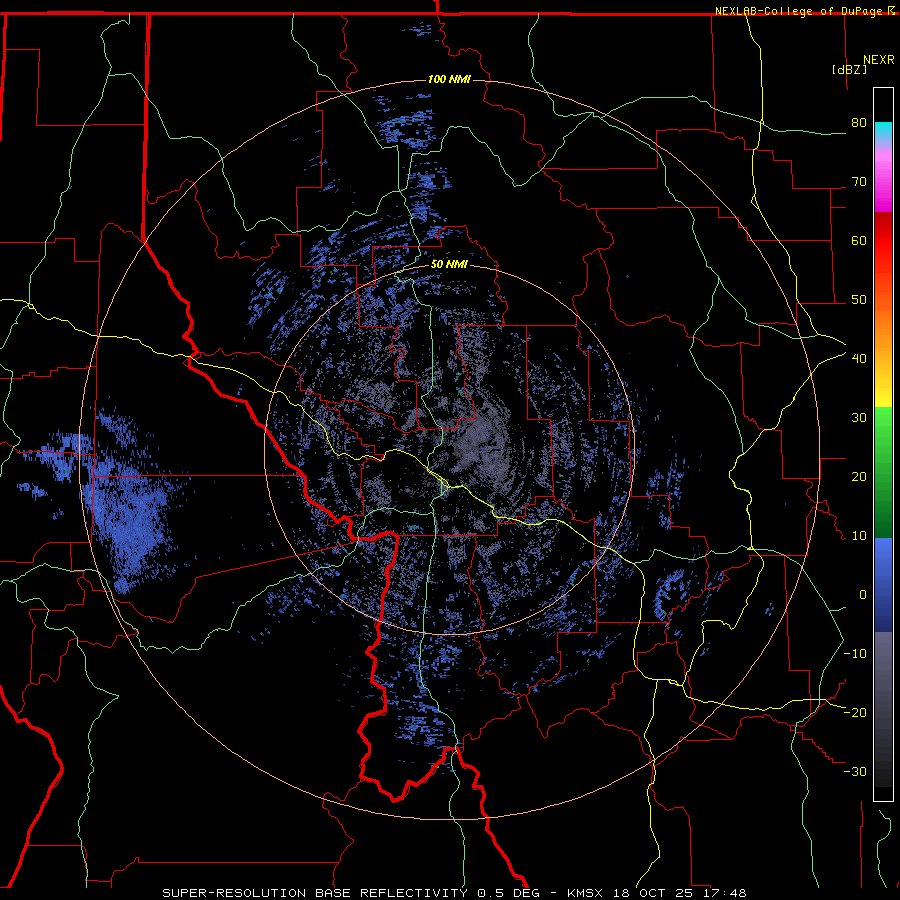Click the 30 value on the dBZ scale
This screenshot has height=900, width=900.
859,417
